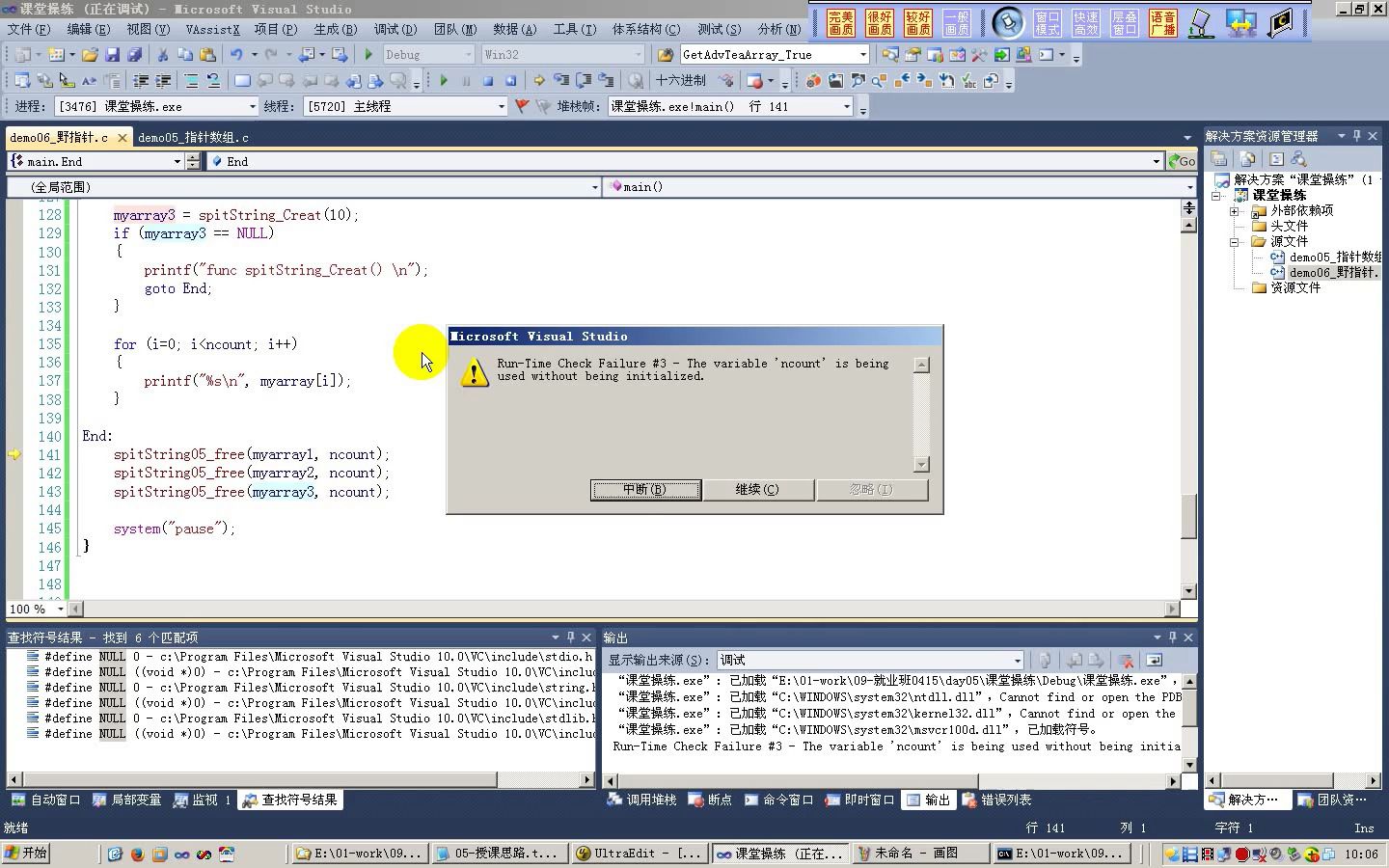Toggle 窗口模式 on the overlay bar

tap(1048, 23)
